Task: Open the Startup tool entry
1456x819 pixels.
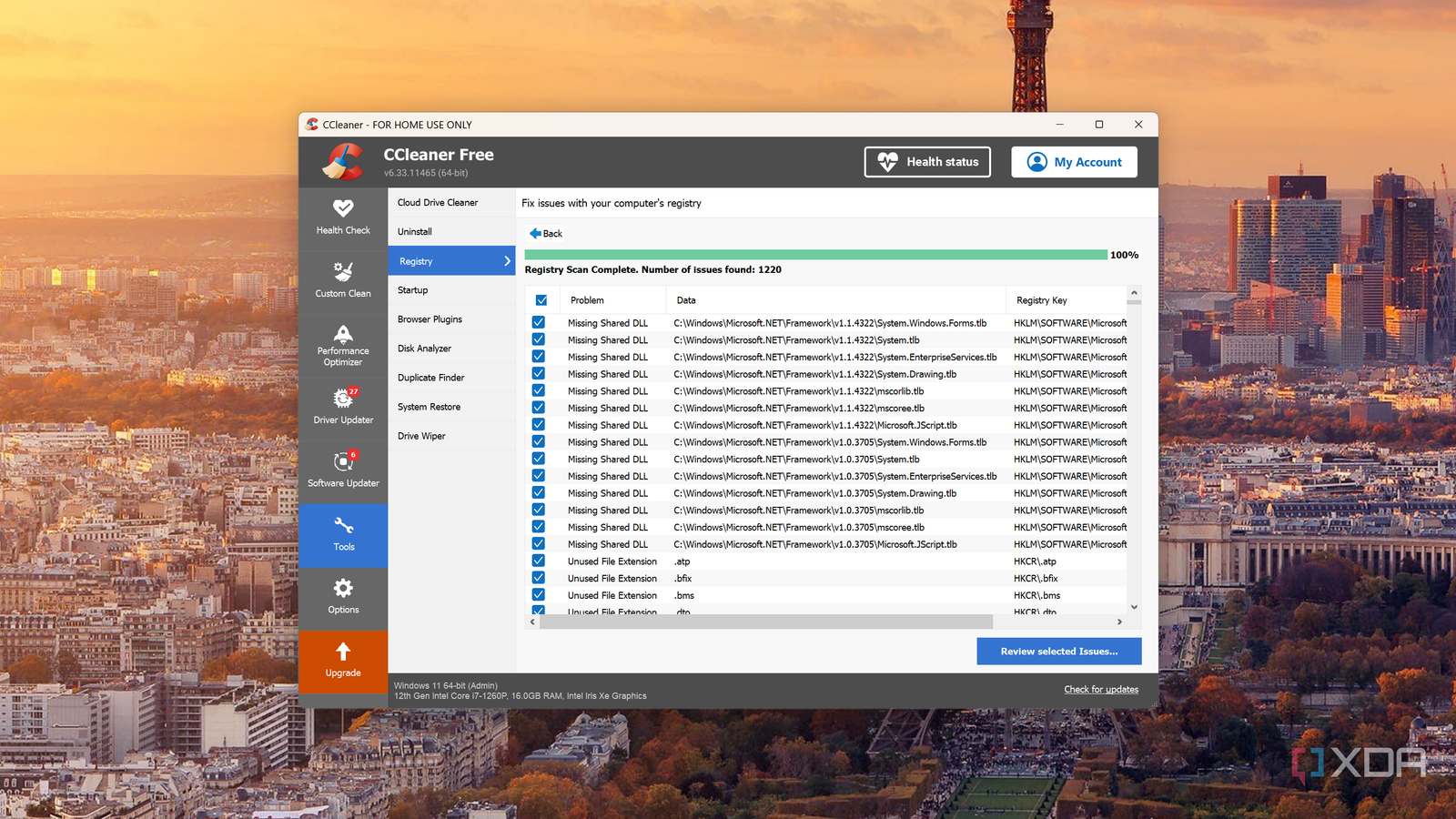Action: [x=451, y=290]
